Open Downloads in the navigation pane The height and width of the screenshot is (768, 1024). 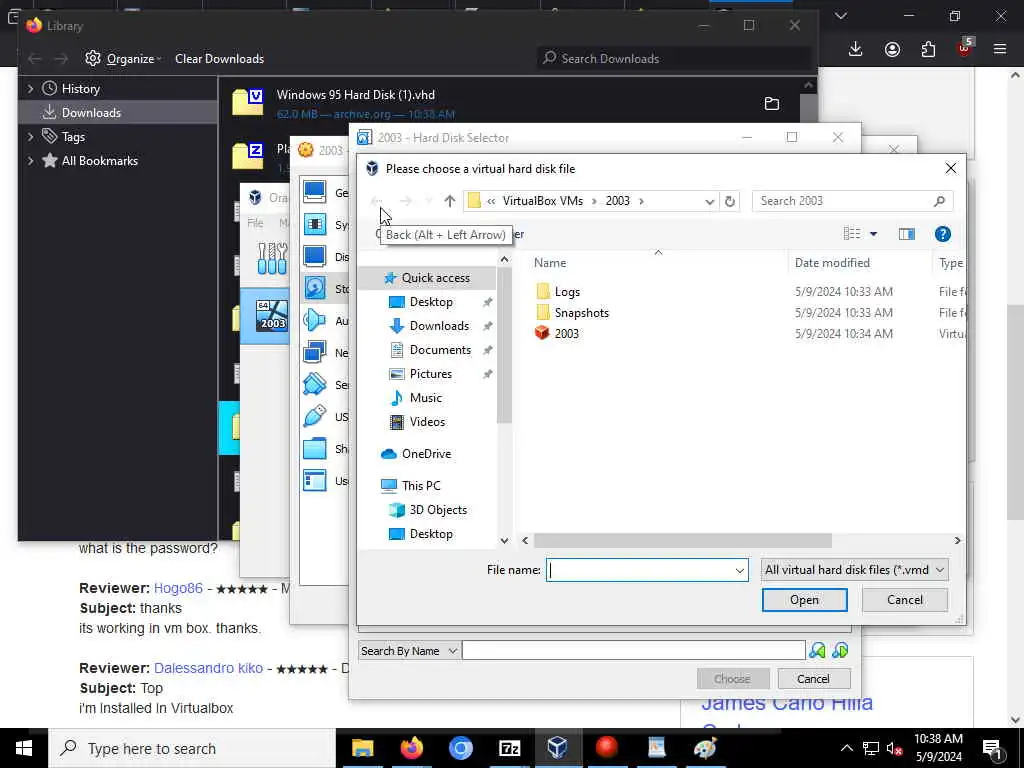(x=439, y=326)
